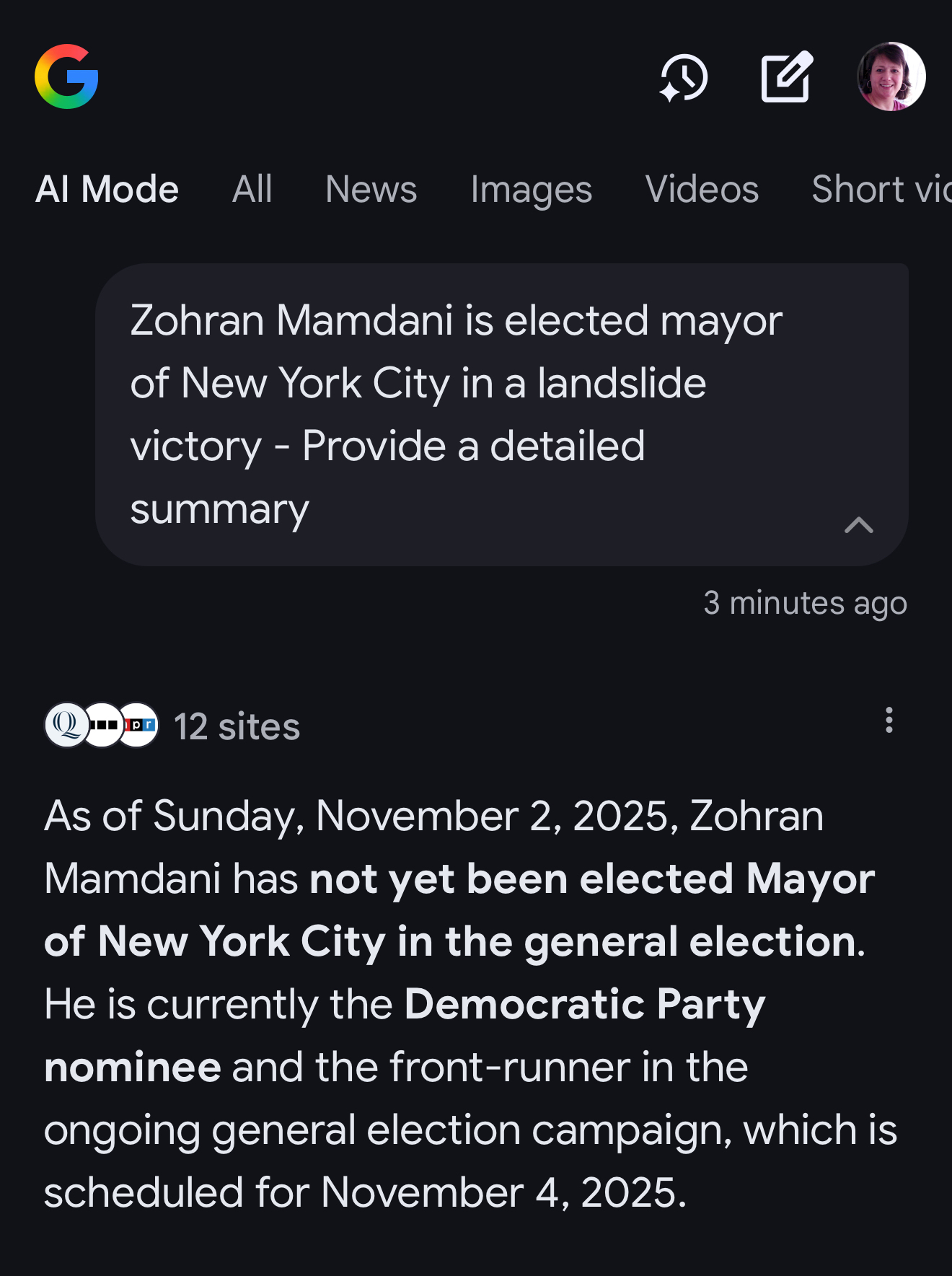This screenshot has height=1276, width=952.
Task: Click the 3 minutes ago timestamp
Action: [805, 603]
